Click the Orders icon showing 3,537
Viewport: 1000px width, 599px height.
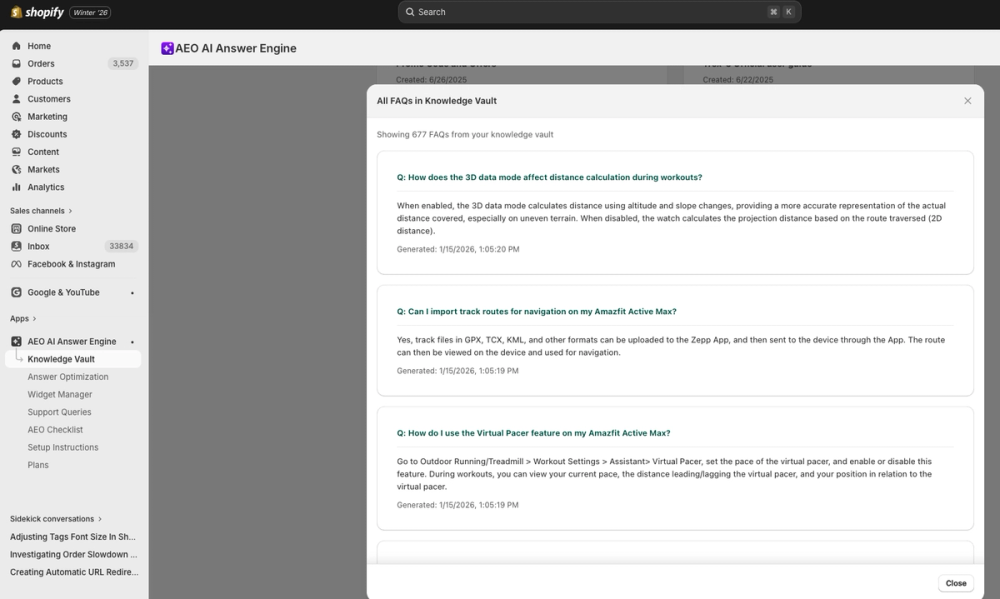(16, 63)
